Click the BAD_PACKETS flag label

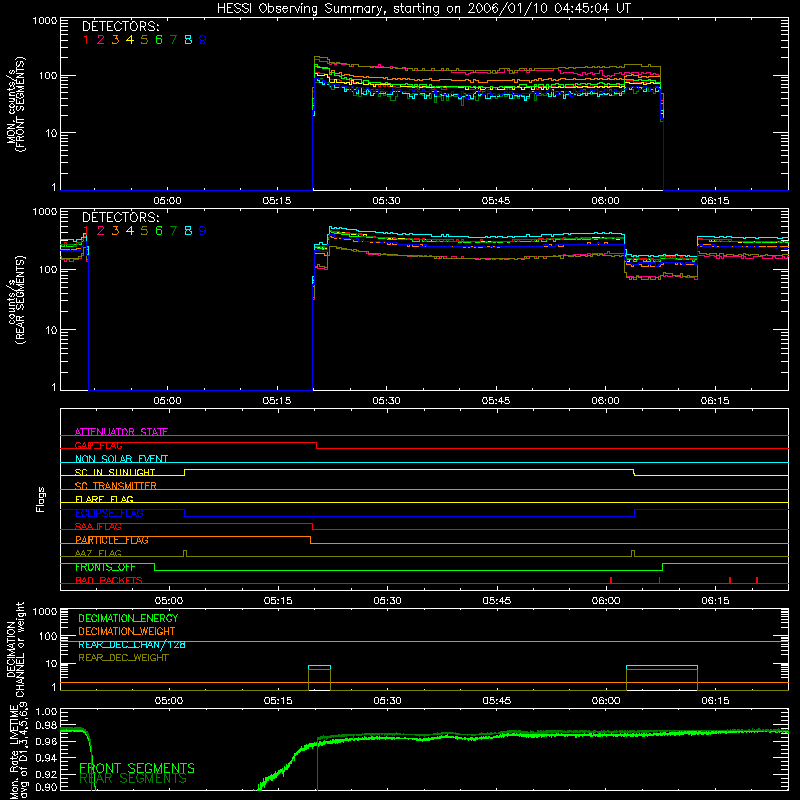coord(109,580)
